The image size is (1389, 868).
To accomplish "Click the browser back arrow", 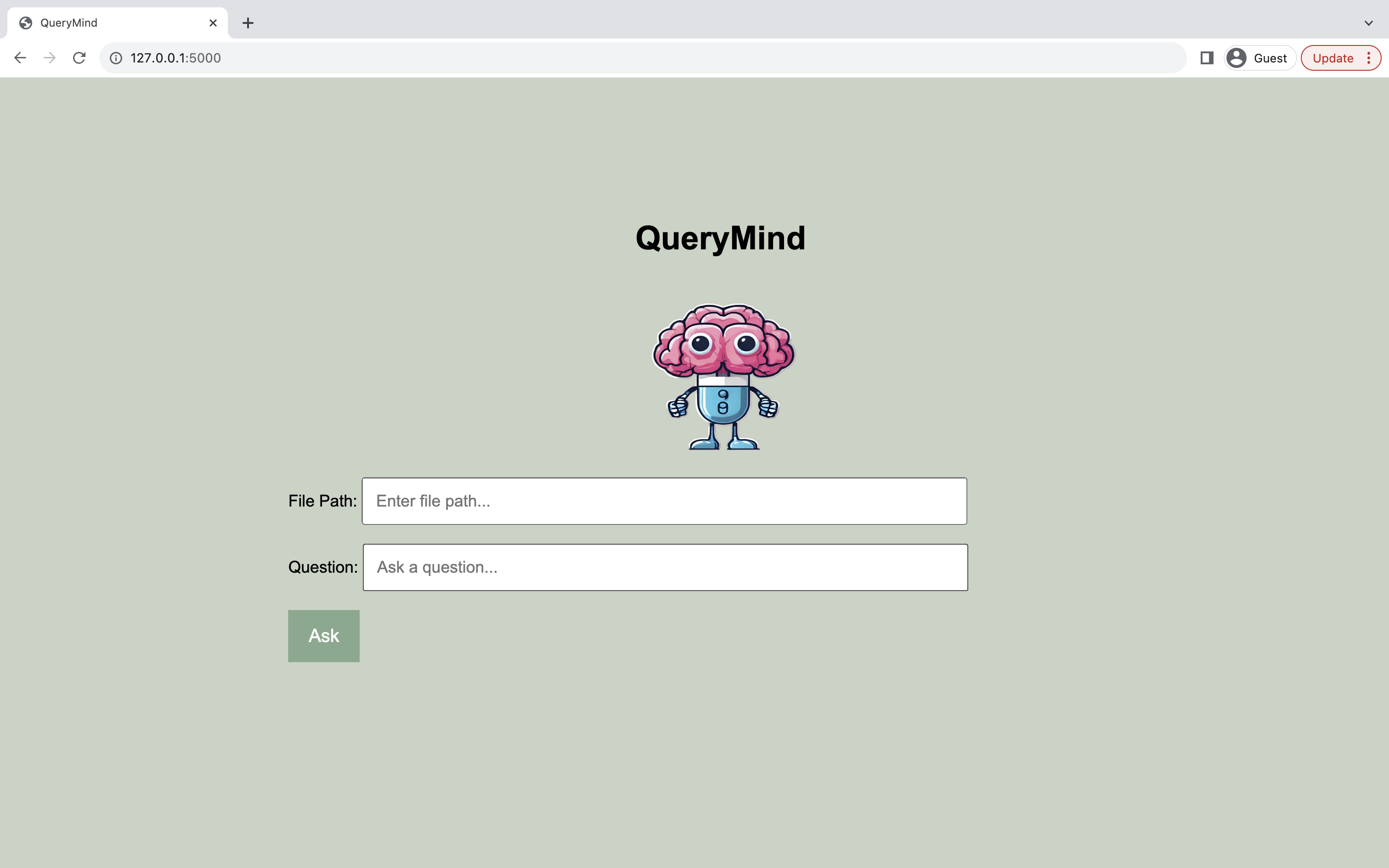I will pos(20,58).
